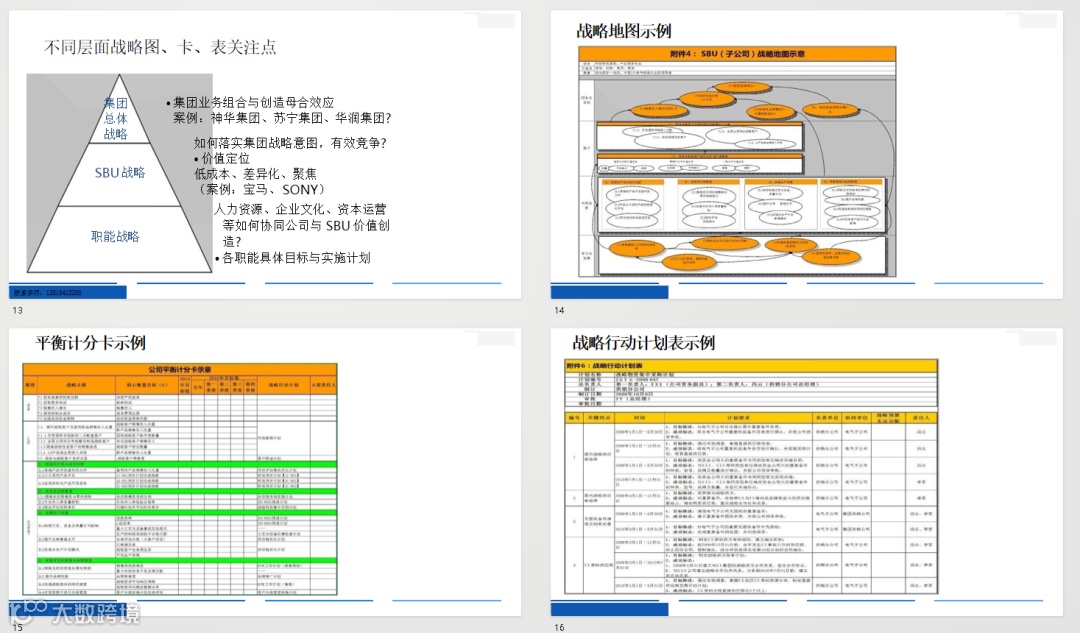Select slide 16 strategic action plan thumbnail

pyautogui.click(x=807, y=472)
